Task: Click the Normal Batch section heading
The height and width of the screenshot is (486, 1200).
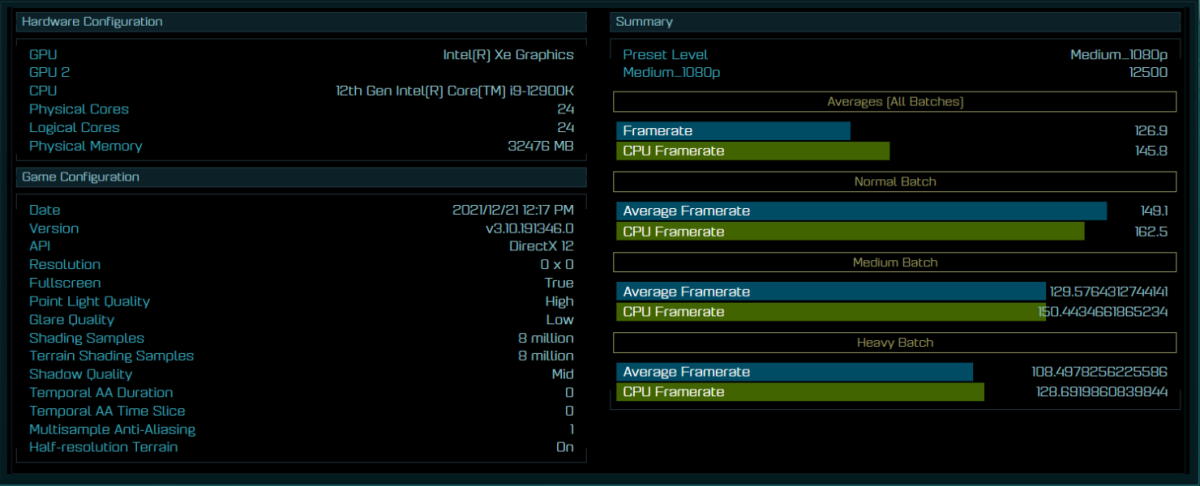Action: tap(894, 182)
